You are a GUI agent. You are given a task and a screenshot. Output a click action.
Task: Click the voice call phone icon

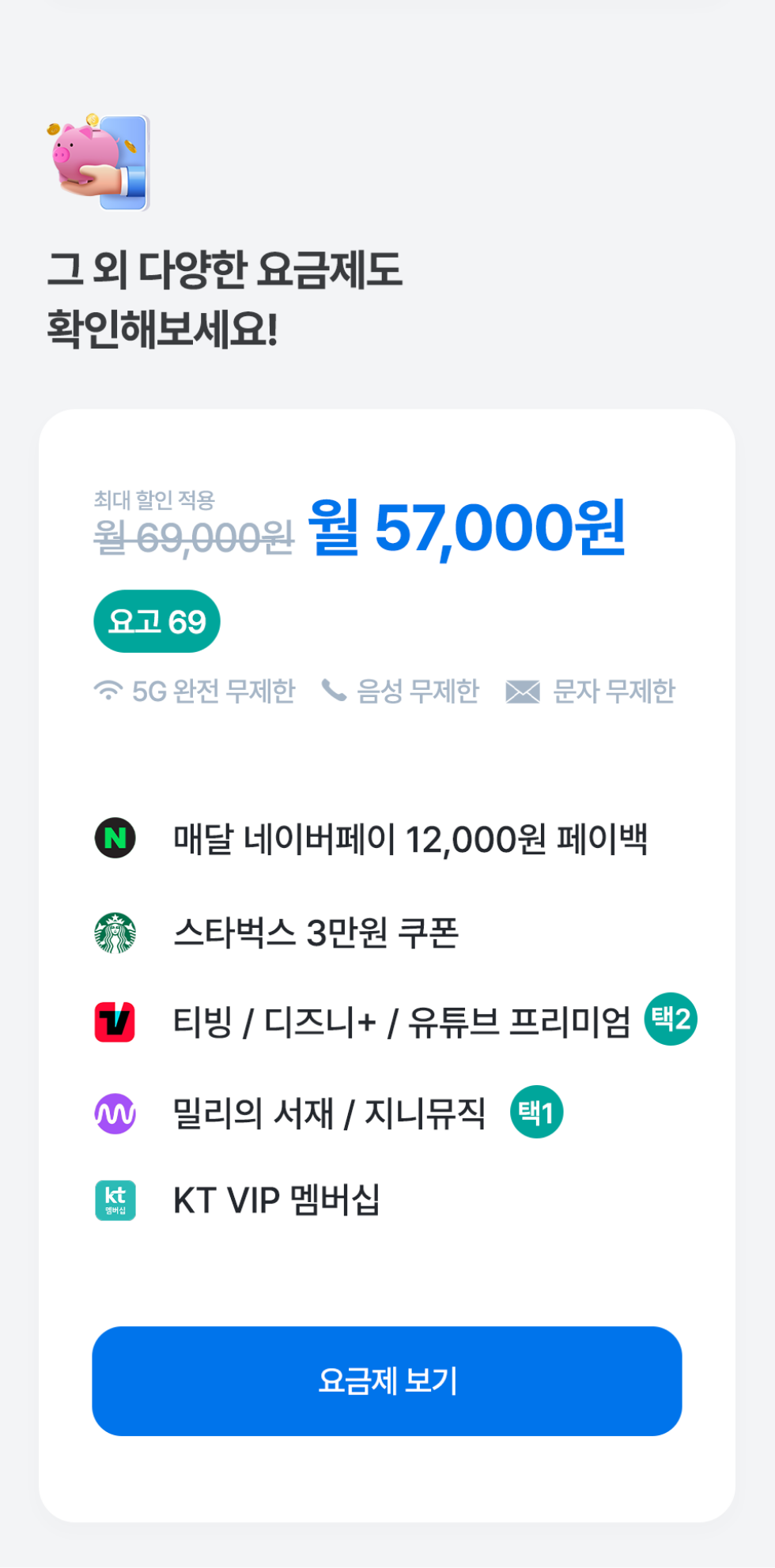[x=334, y=691]
